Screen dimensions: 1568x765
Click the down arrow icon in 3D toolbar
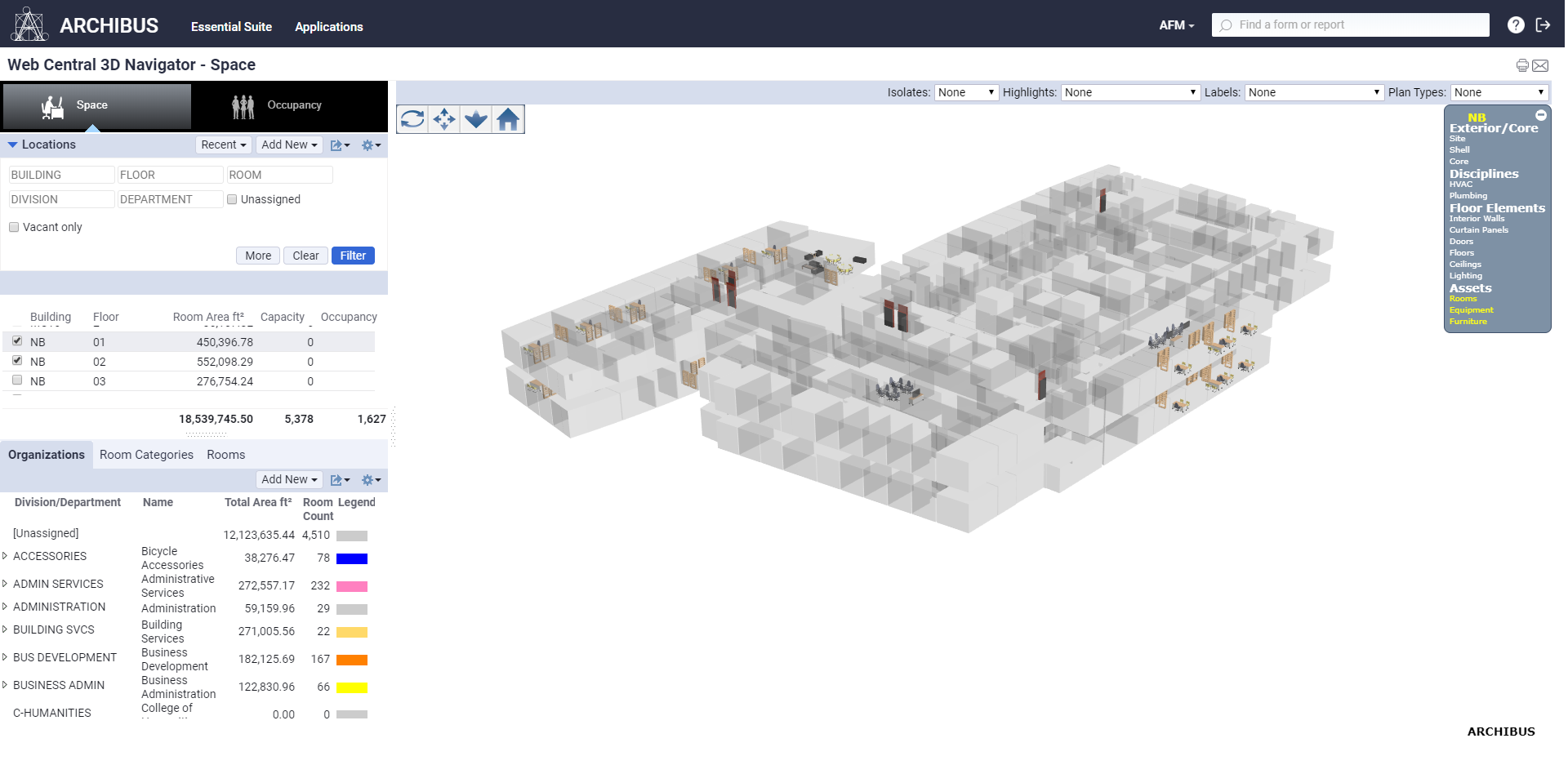[x=476, y=119]
